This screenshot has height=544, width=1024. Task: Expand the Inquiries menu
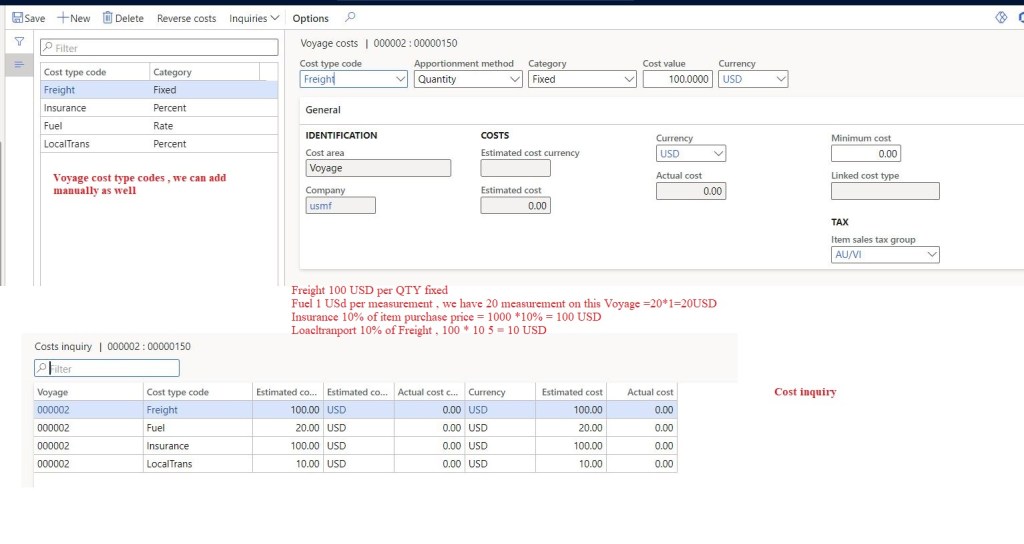(x=254, y=18)
